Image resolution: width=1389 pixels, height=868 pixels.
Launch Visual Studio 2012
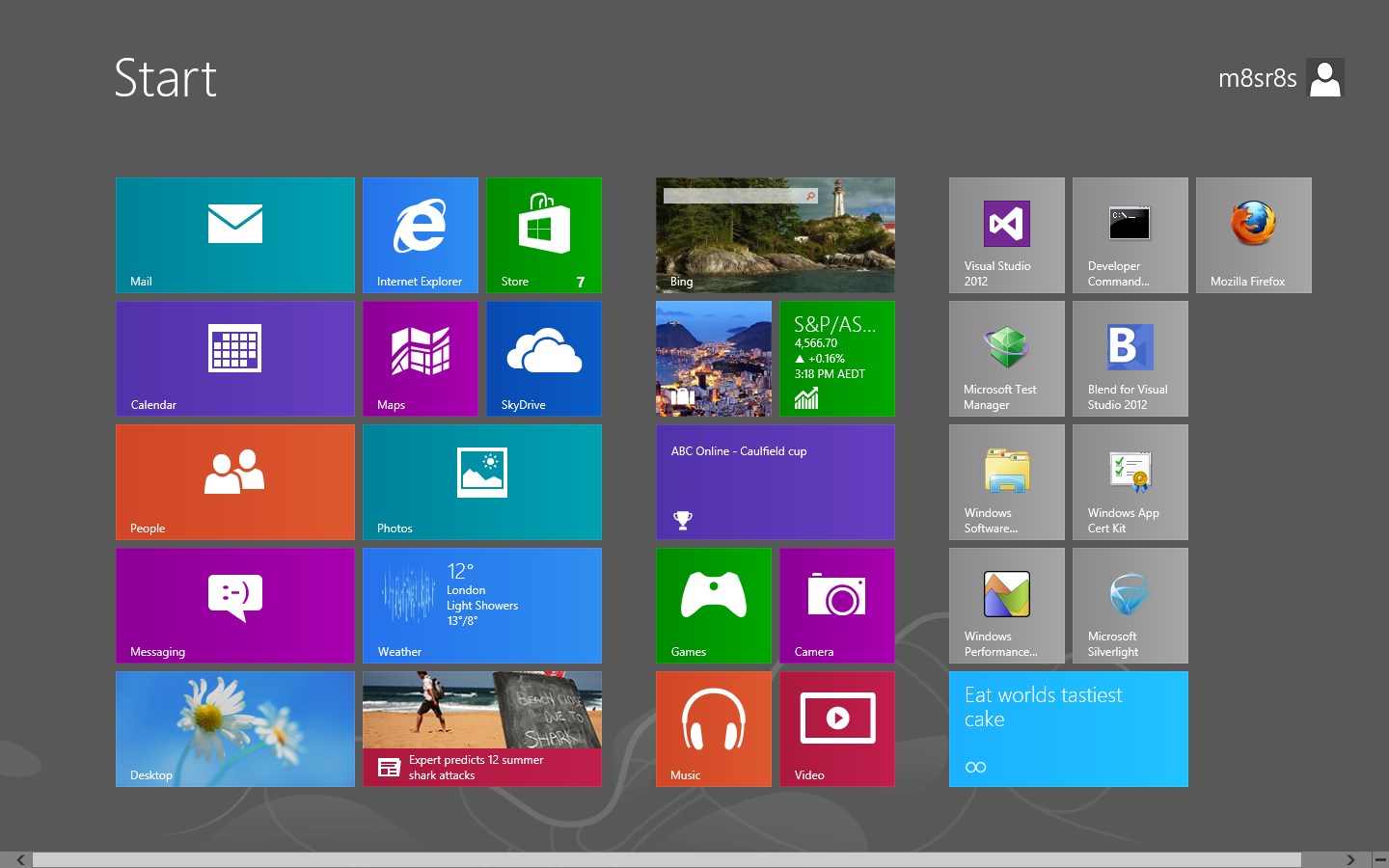[x=1007, y=235]
